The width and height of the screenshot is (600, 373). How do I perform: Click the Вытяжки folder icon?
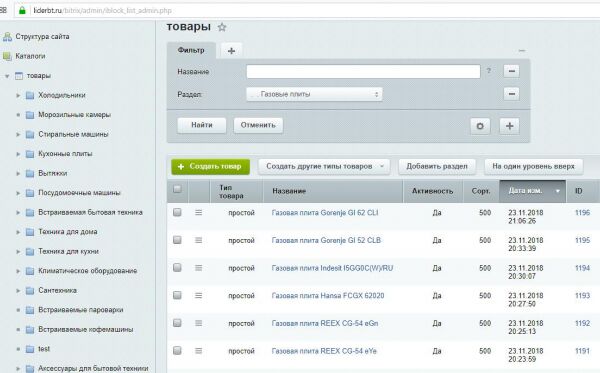30,173
